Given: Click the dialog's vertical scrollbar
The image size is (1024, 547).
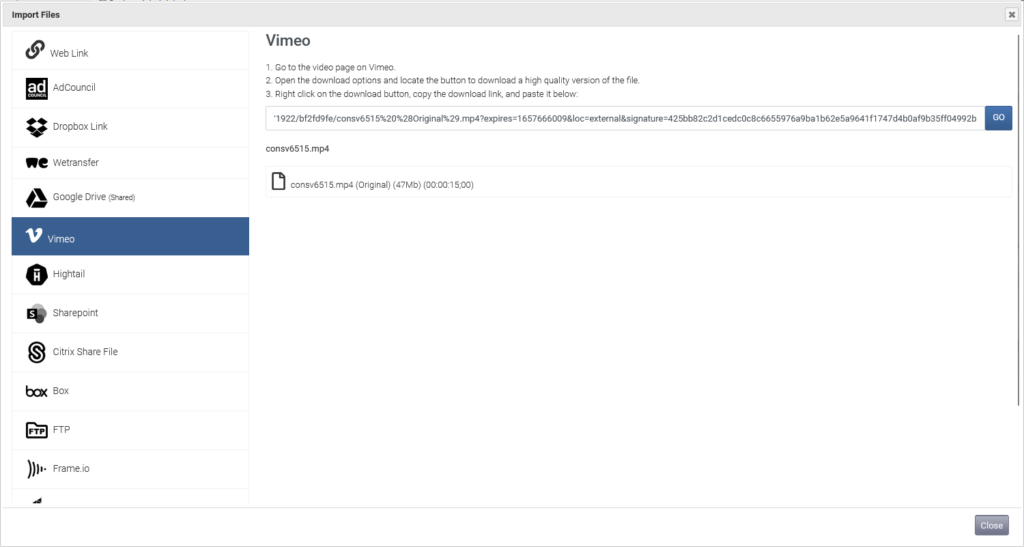Looking at the screenshot, I should tap(1018, 219).
